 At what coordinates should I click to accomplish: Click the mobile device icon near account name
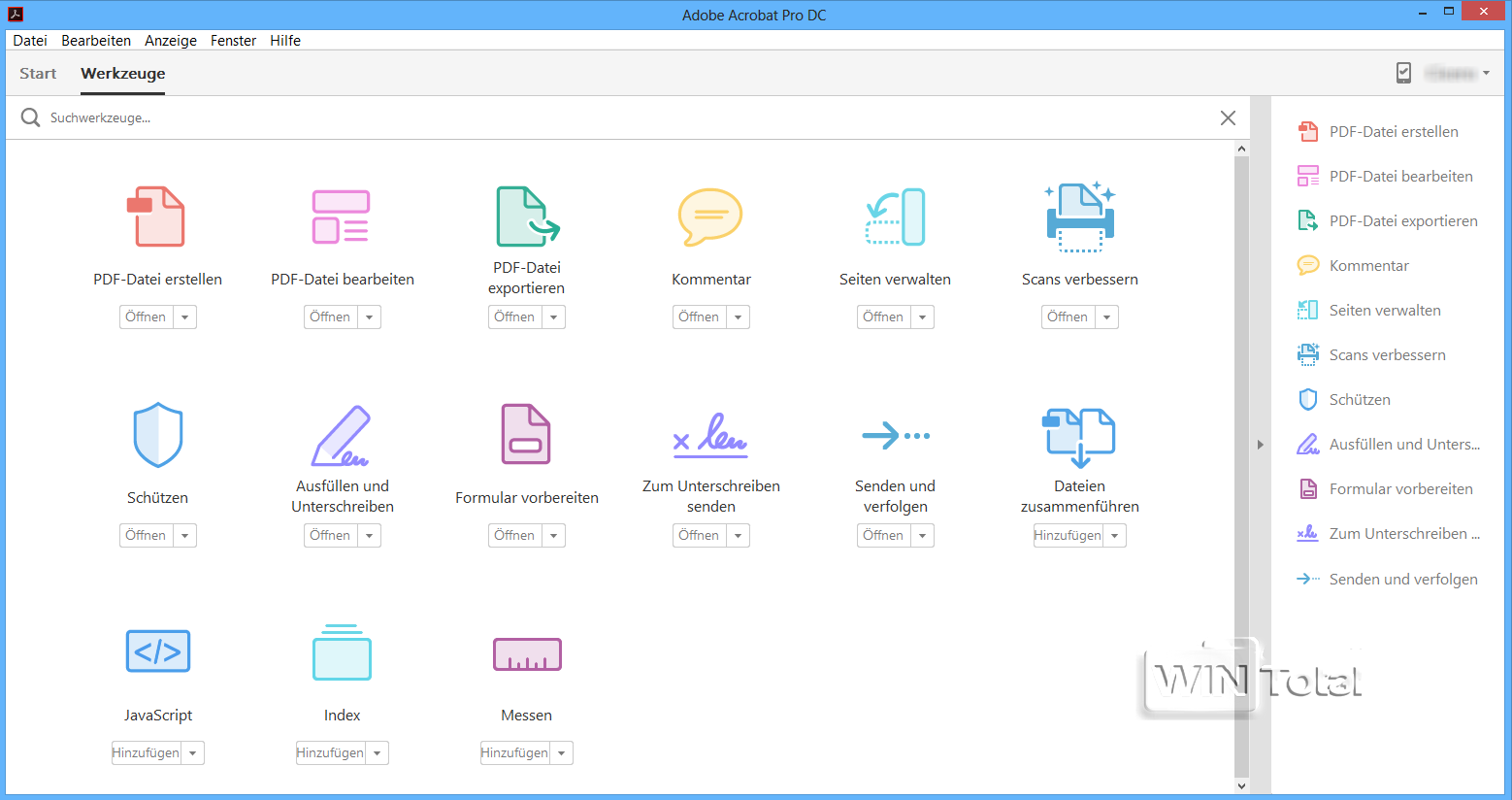click(x=1403, y=73)
